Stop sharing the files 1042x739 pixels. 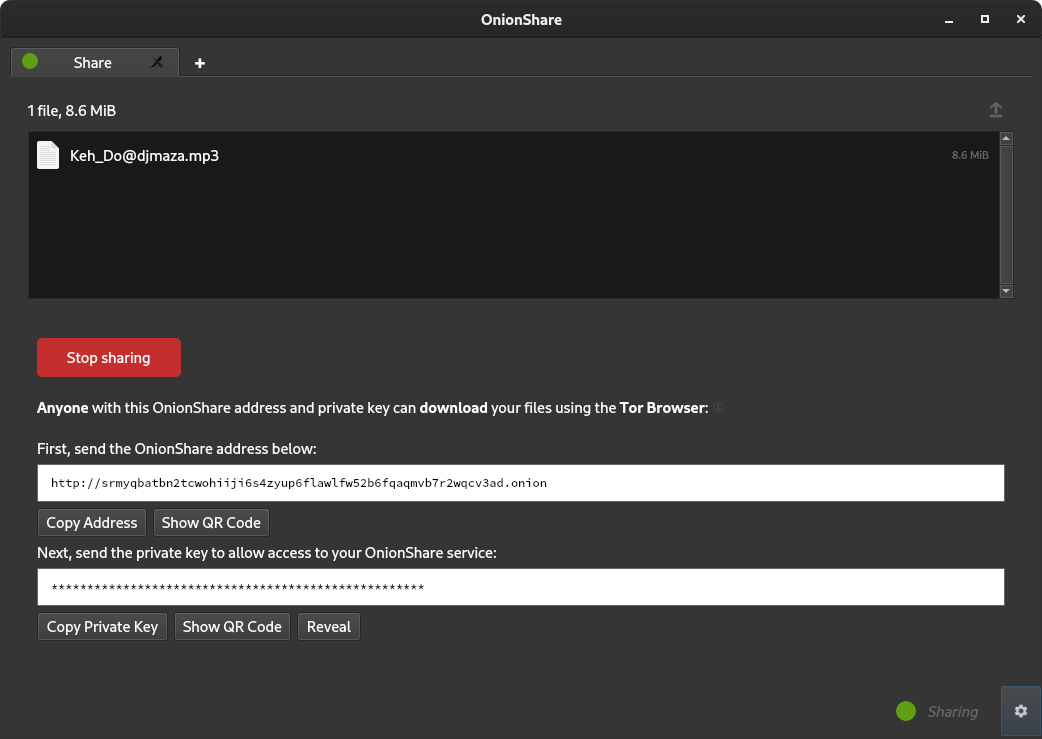coord(108,357)
